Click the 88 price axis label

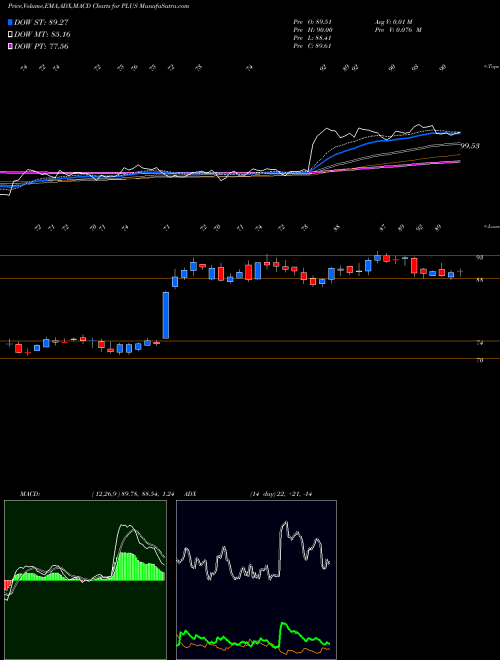479,279
